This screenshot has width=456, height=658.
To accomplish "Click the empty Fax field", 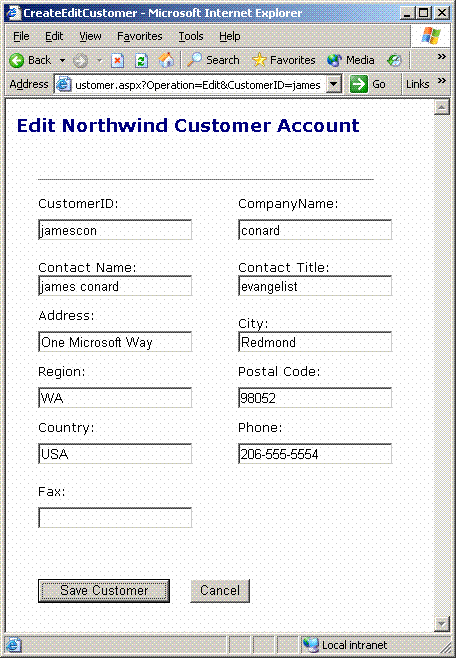I will pyautogui.click(x=115, y=518).
